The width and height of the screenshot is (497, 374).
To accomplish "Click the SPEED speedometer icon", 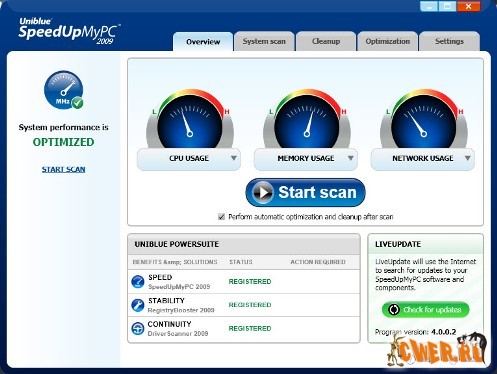I will click(138, 282).
